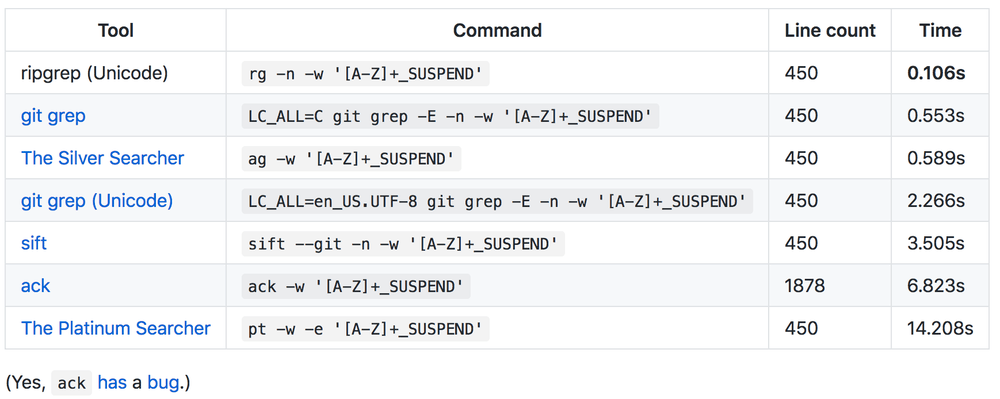Open the git grep link

(x=53, y=115)
